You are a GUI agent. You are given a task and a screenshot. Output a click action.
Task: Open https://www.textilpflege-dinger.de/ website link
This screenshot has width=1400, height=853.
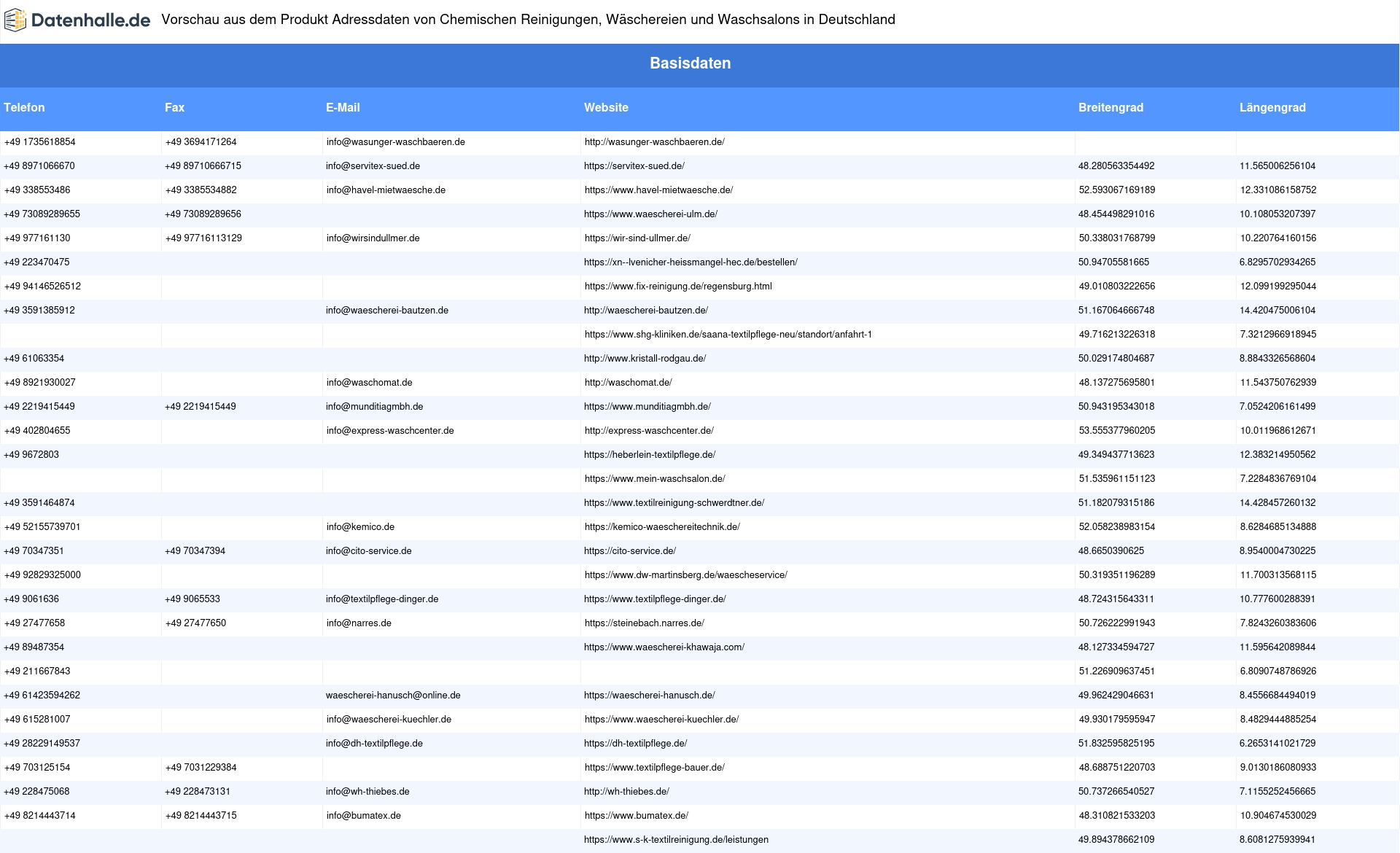[x=655, y=599]
